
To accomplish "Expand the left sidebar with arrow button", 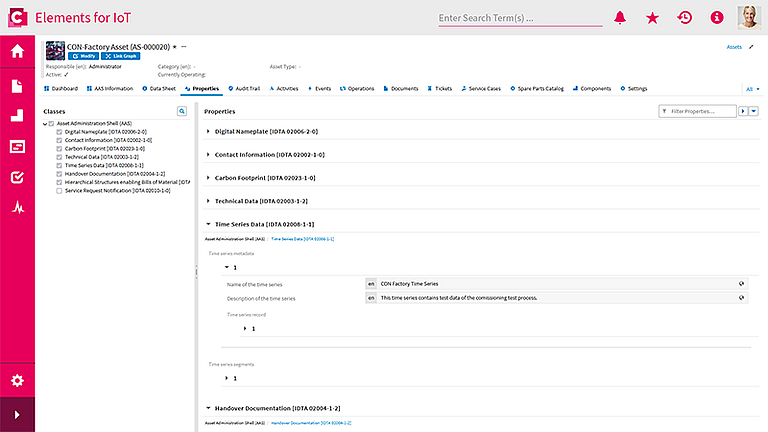I will coord(17,415).
